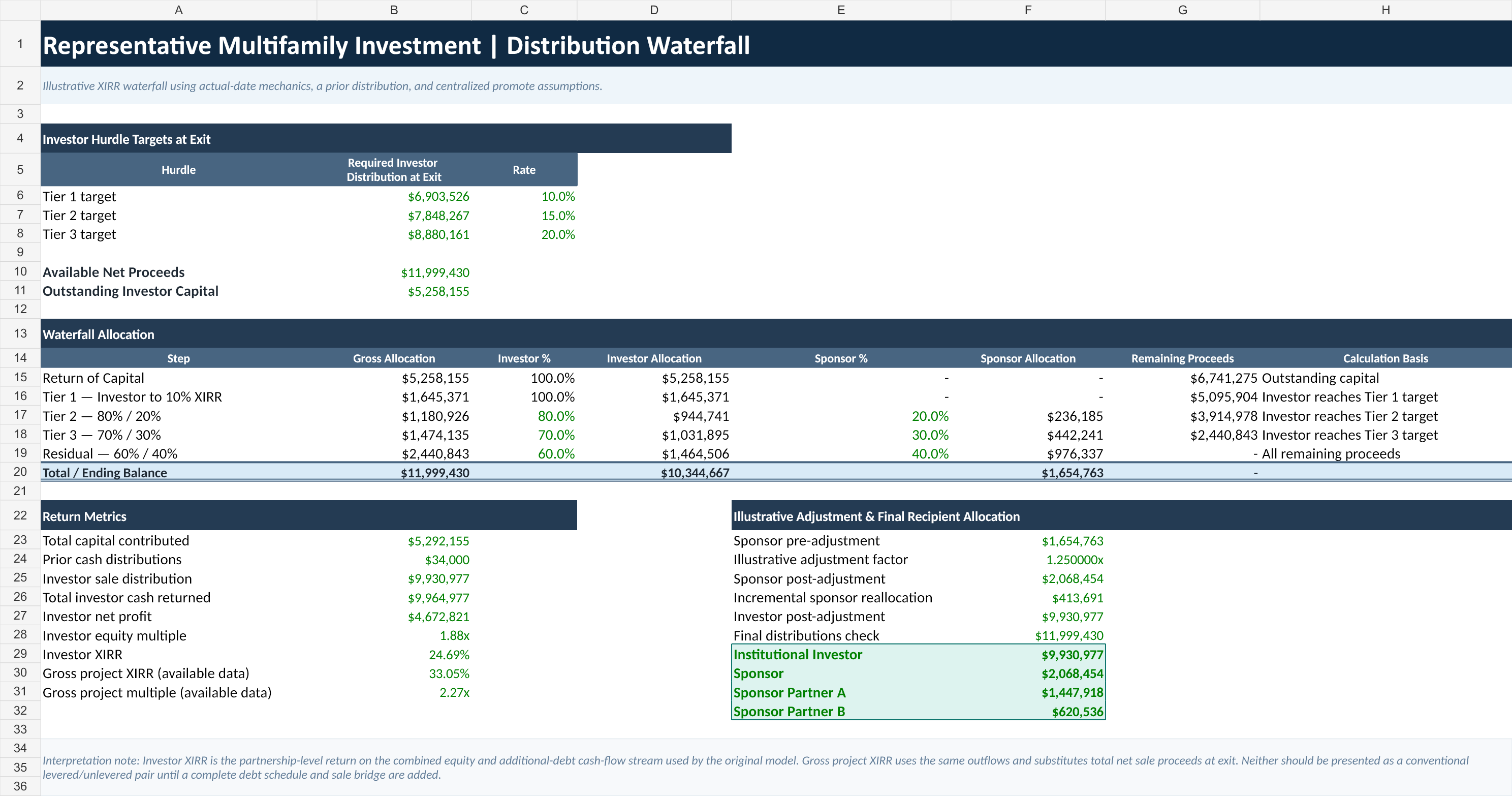Viewport: 1512px width, 796px height.
Task: Select column F header
Action: [x=1028, y=10]
